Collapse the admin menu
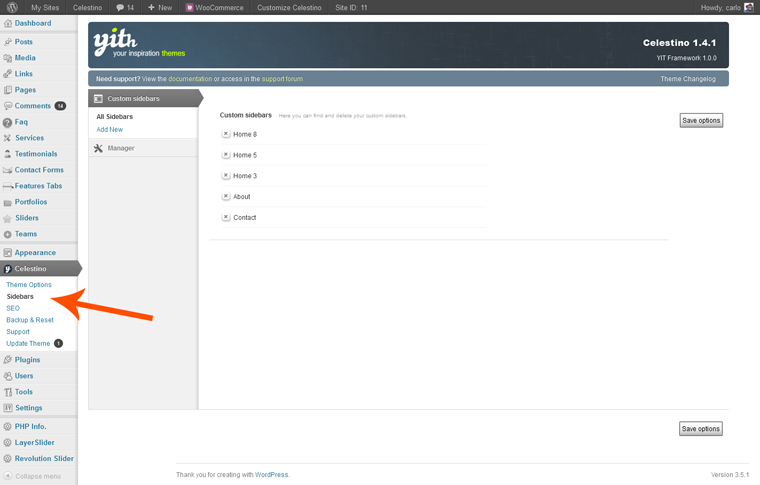The width and height of the screenshot is (760, 485). point(33,476)
